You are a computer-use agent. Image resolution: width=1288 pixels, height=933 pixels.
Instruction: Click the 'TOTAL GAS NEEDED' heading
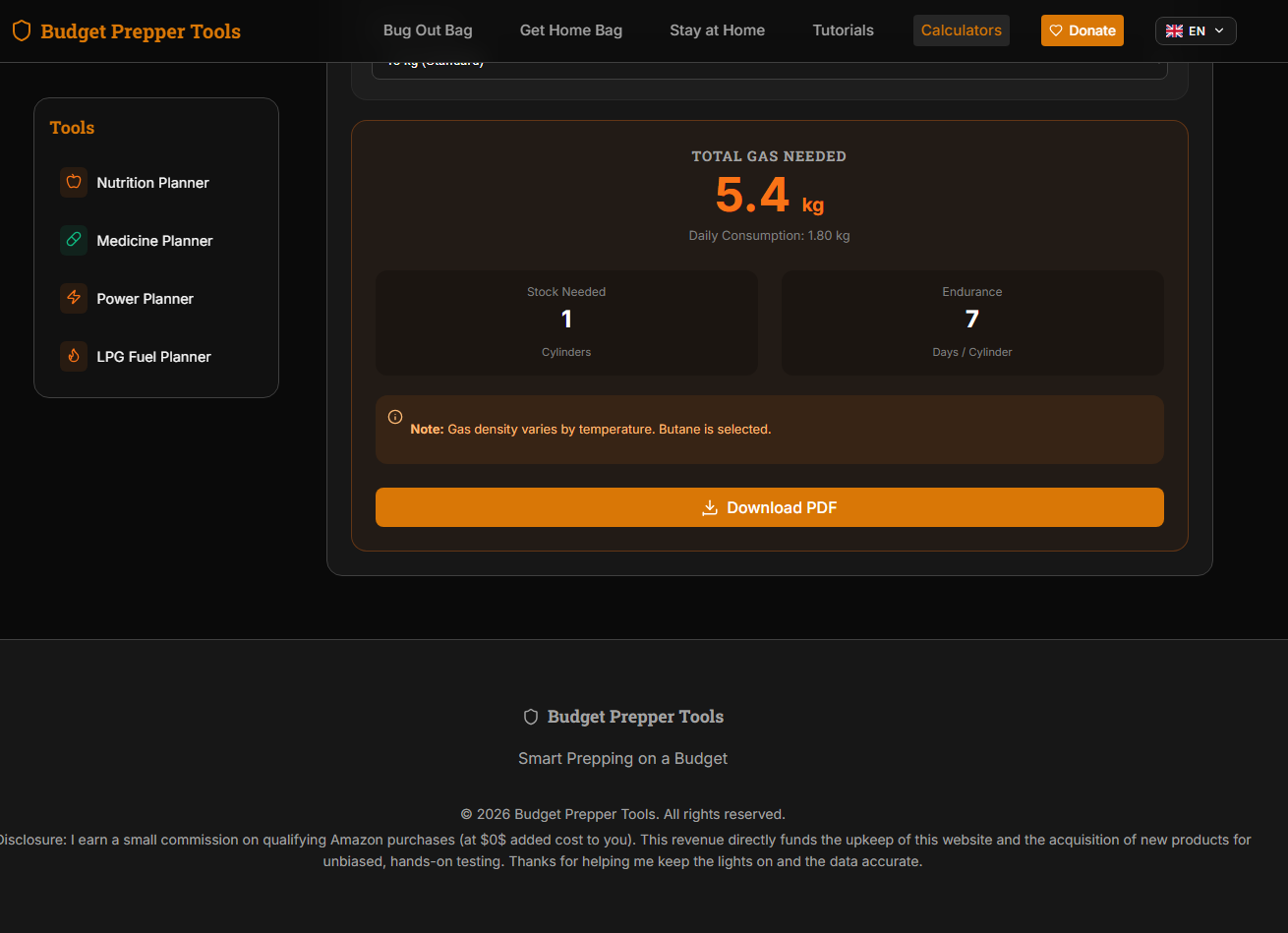[x=769, y=156]
